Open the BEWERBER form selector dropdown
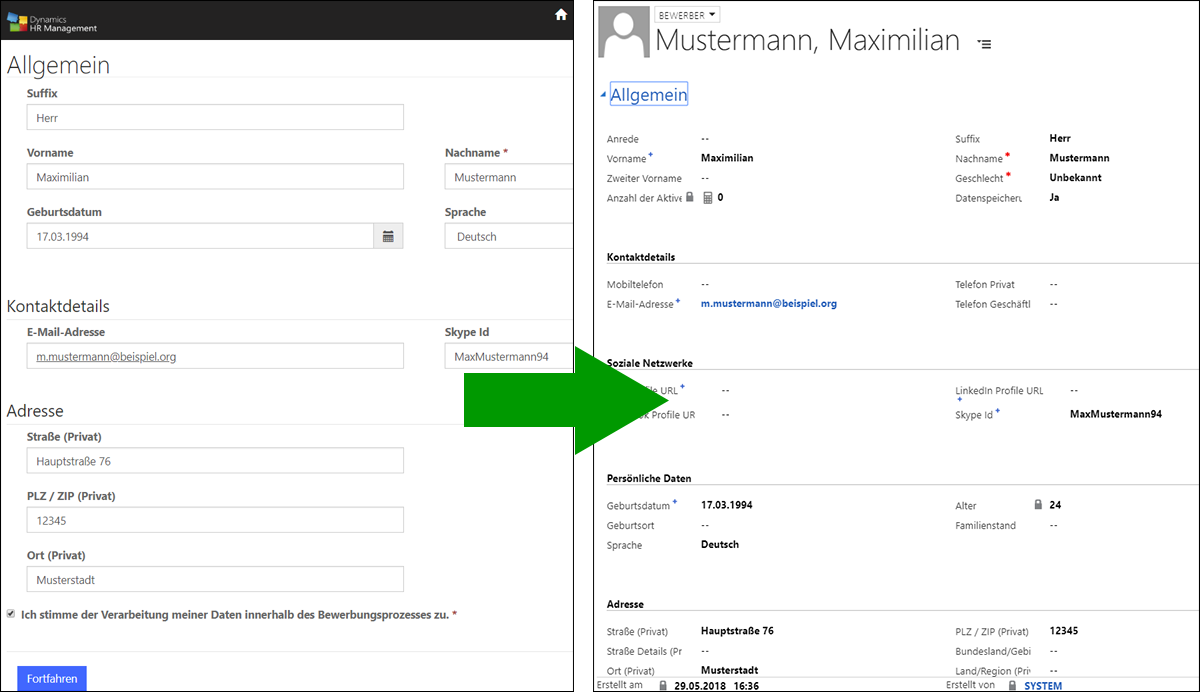This screenshot has height=692, width=1200. coord(687,15)
